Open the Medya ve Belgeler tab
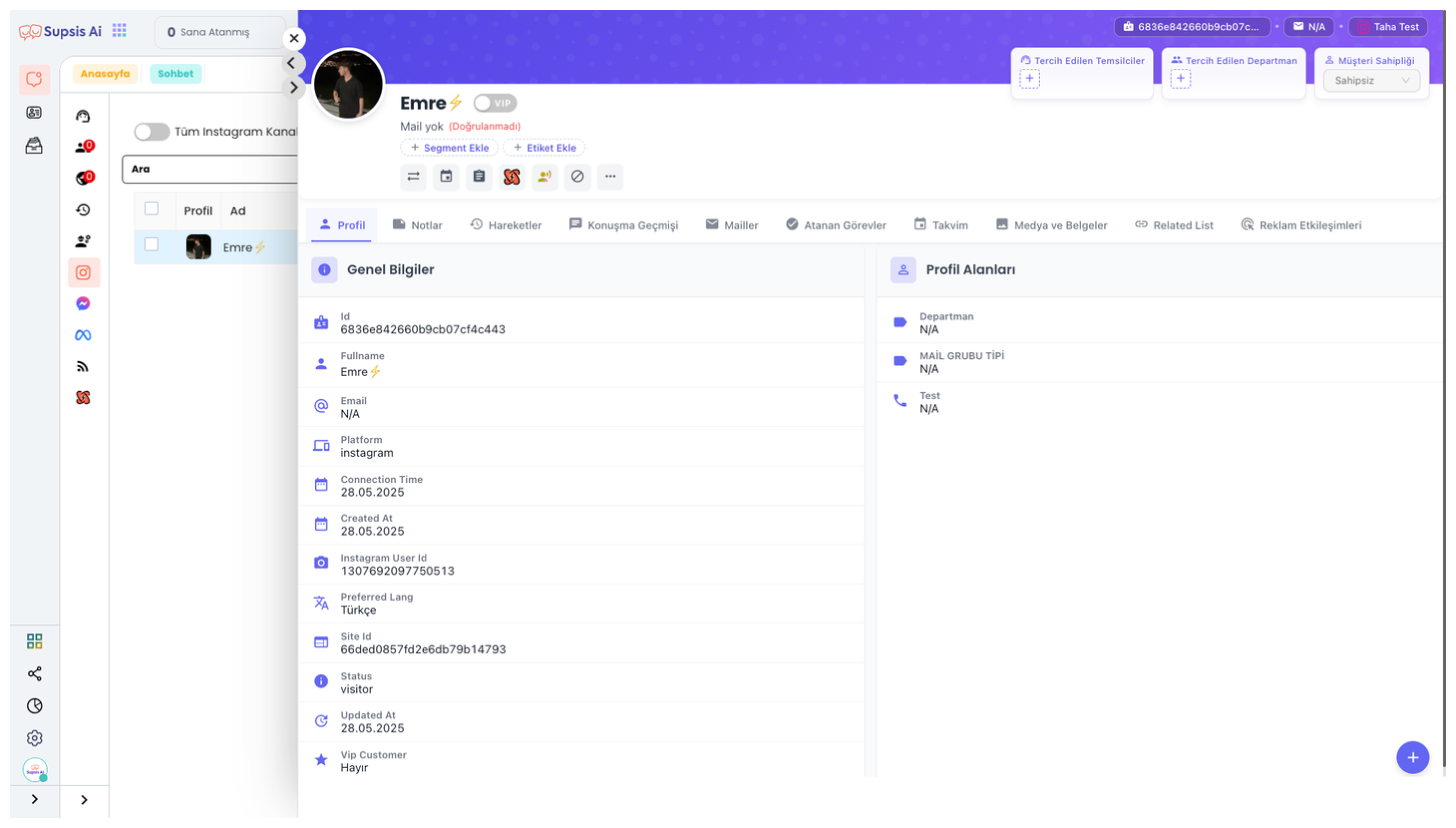 1052,225
